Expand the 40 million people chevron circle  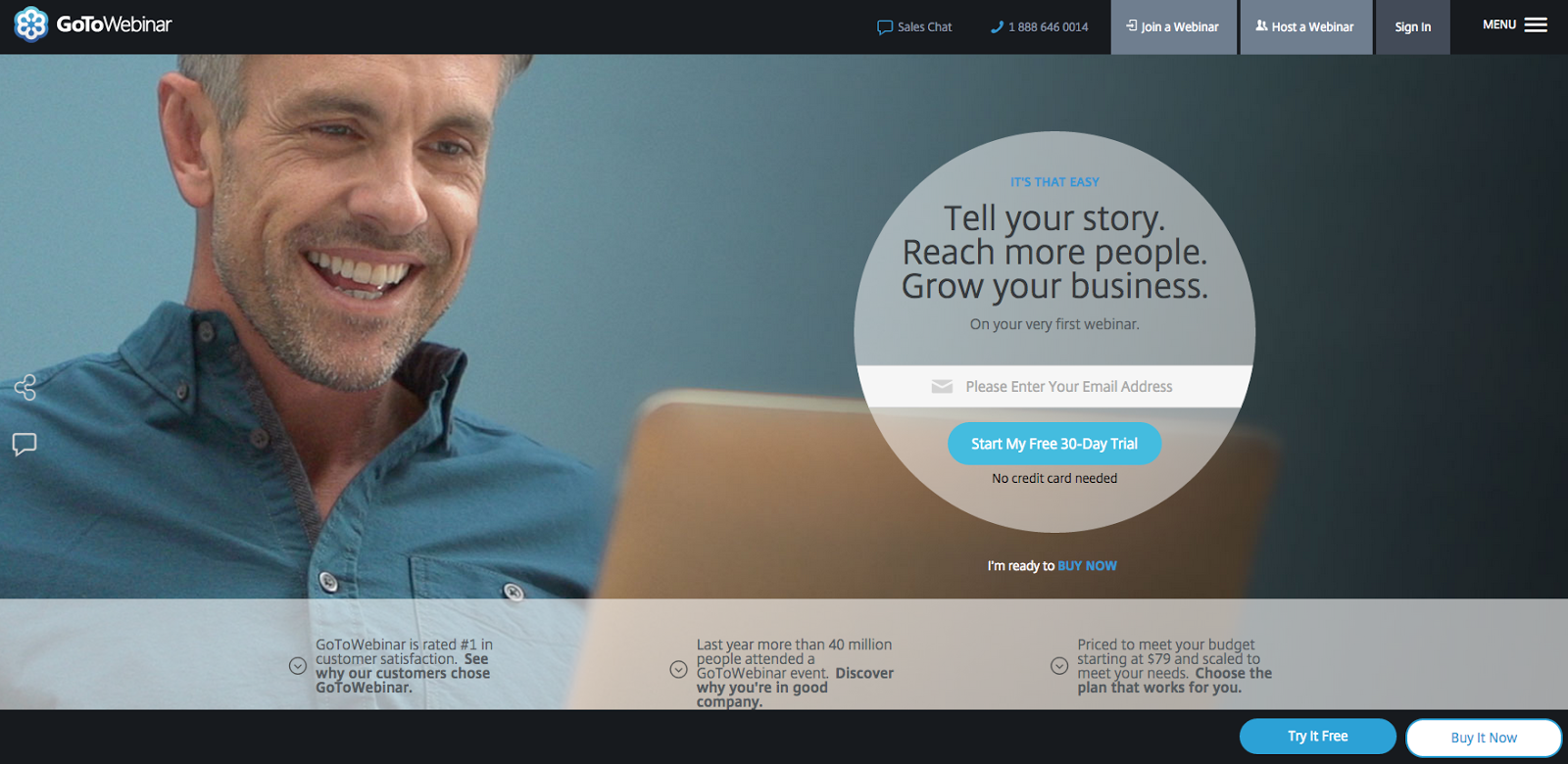coord(678,670)
